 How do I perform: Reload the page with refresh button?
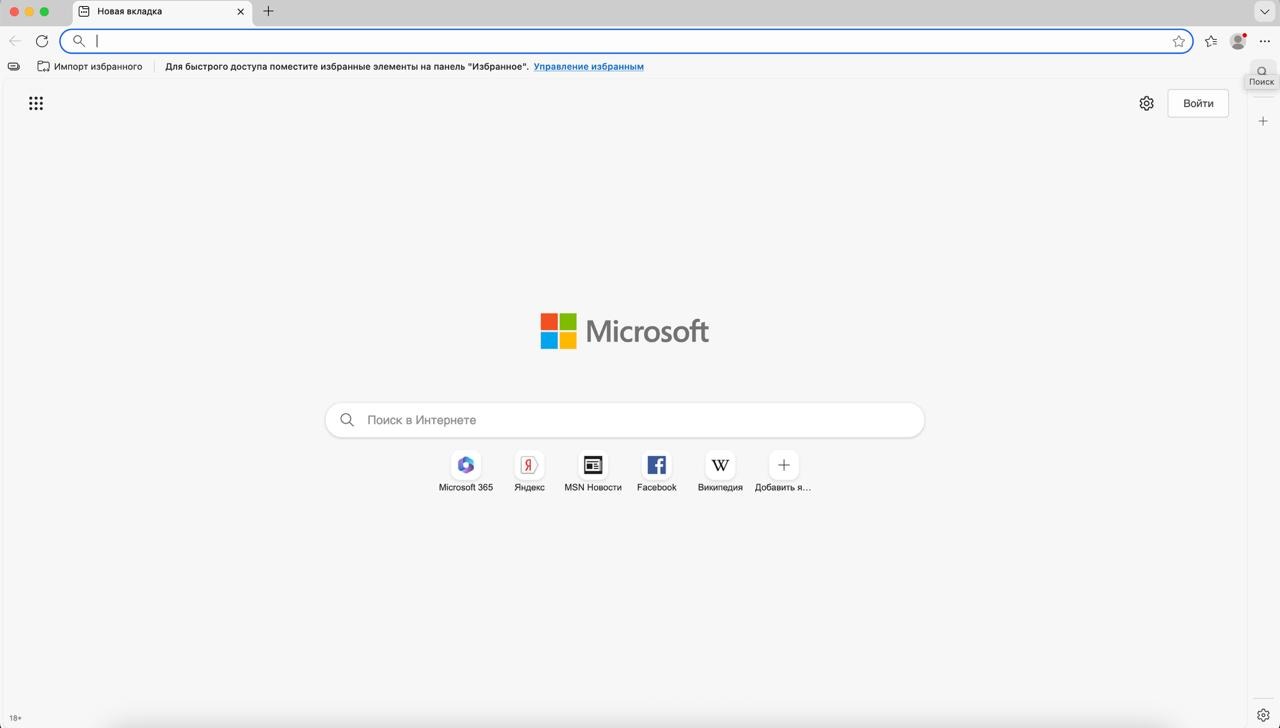click(x=42, y=41)
